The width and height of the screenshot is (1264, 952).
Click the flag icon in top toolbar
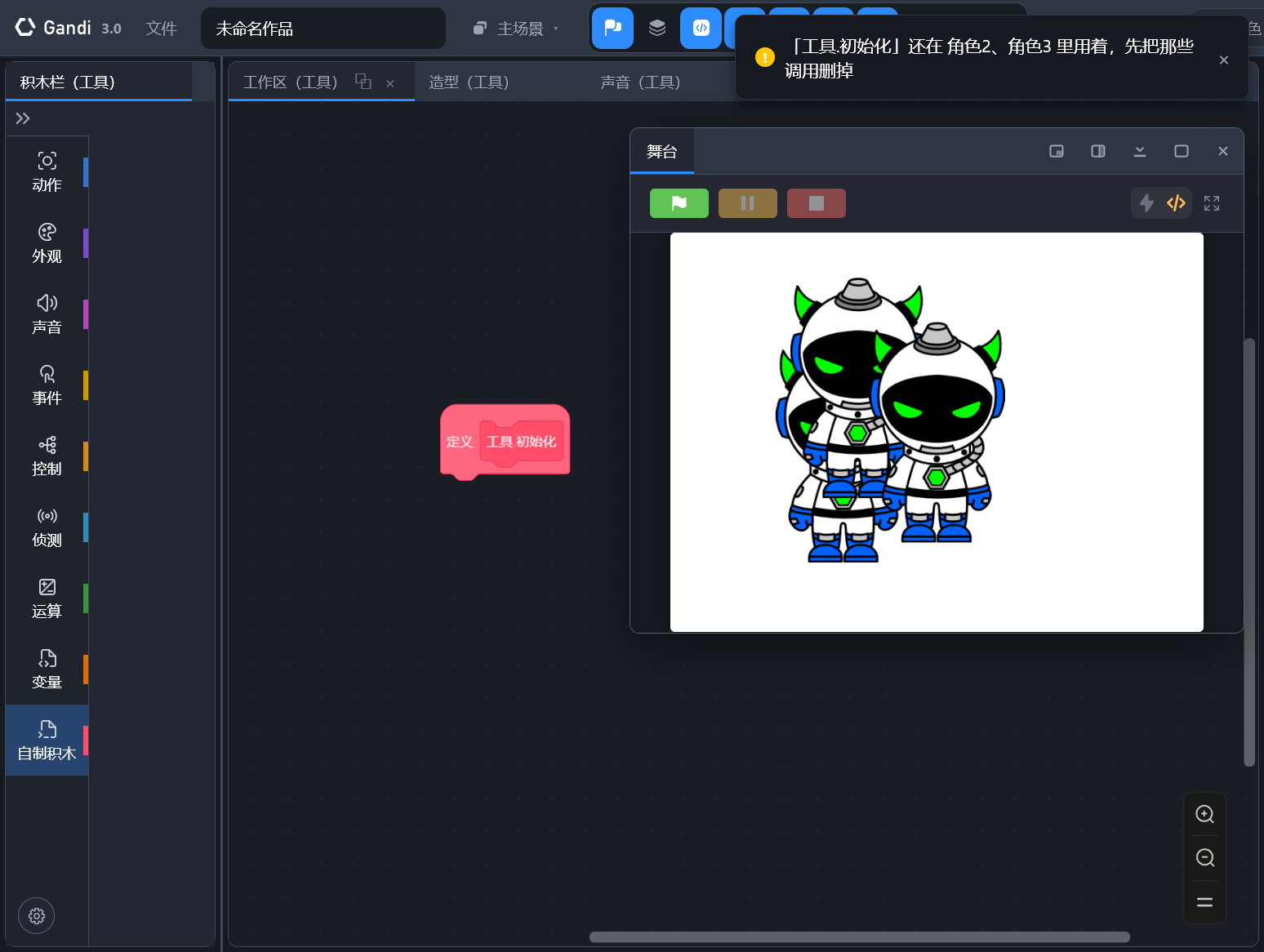pos(612,28)
